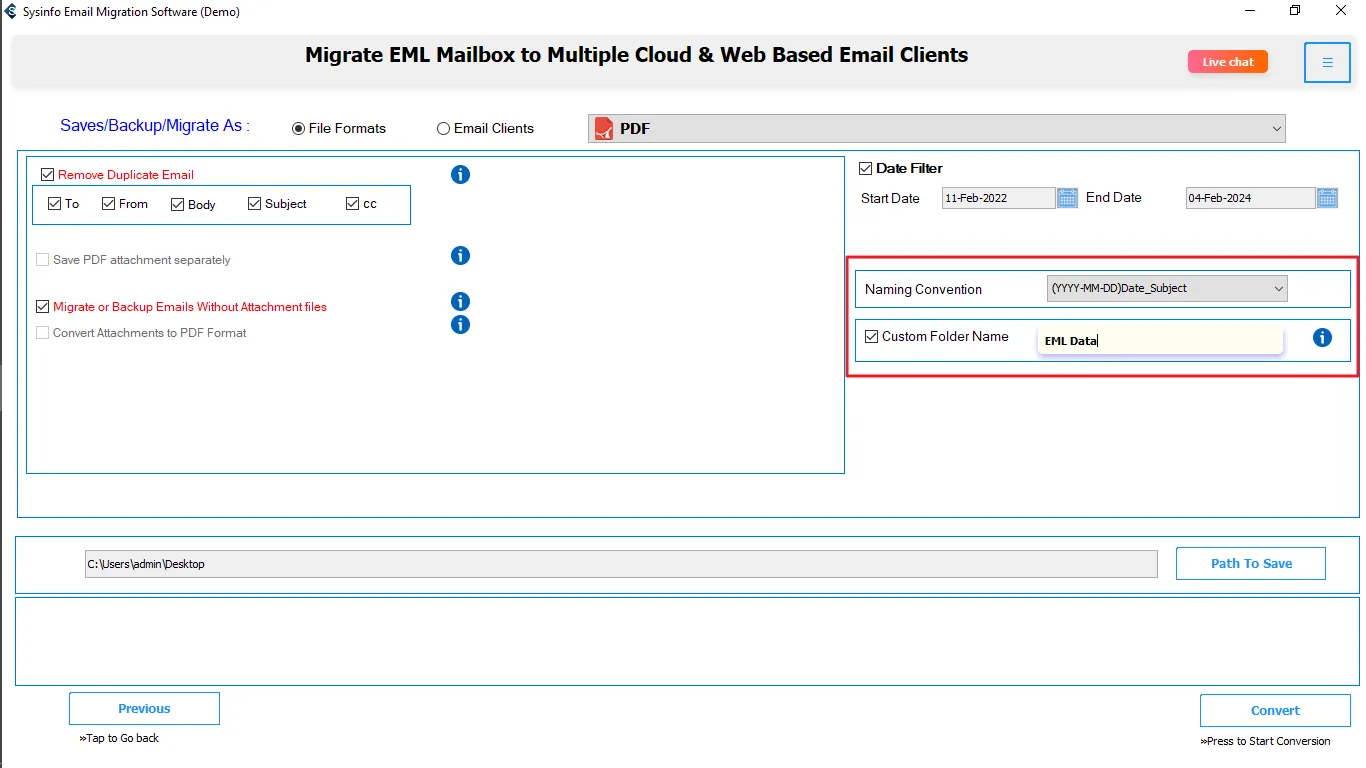Click info icon for Convert Attachments to PDF

[460, 325]
